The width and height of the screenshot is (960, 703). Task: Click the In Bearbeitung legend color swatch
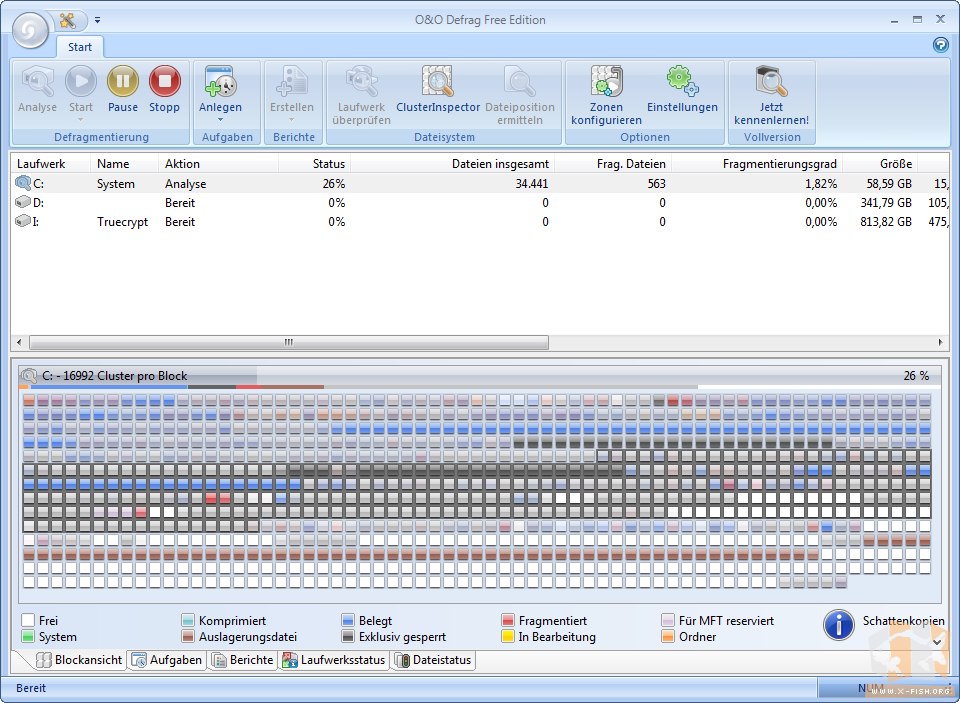508,636
